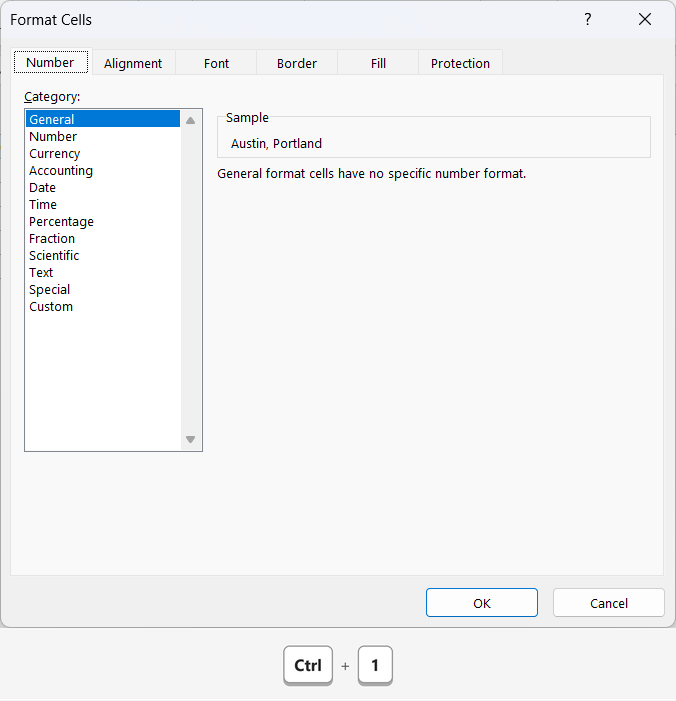Open the Protection tab
676x701 pixels.
click(x=461, y=63)
